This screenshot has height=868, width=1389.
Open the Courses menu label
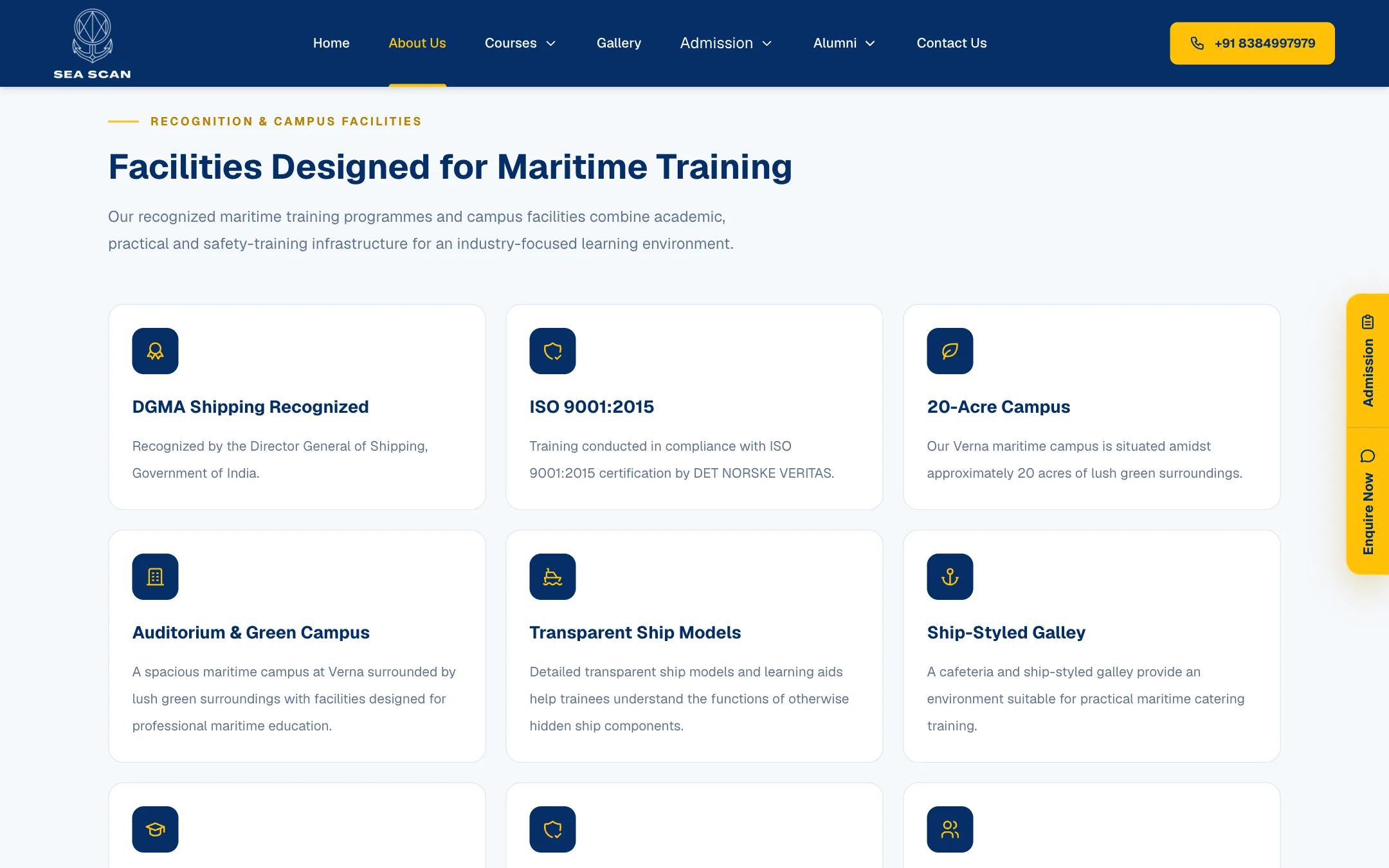click(x=511, y=43)
